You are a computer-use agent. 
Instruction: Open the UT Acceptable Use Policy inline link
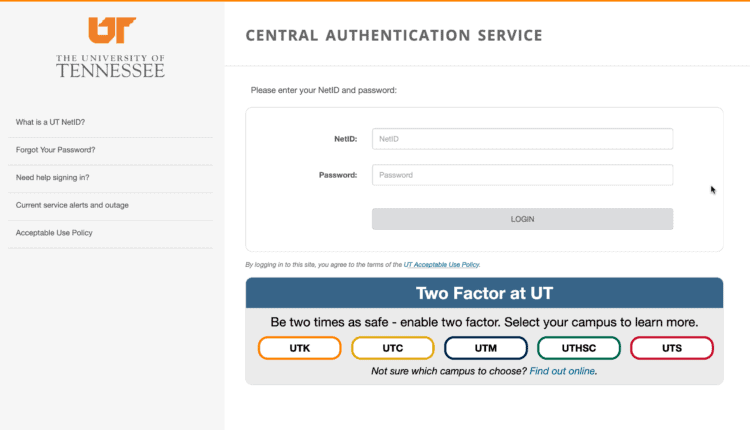441,265
